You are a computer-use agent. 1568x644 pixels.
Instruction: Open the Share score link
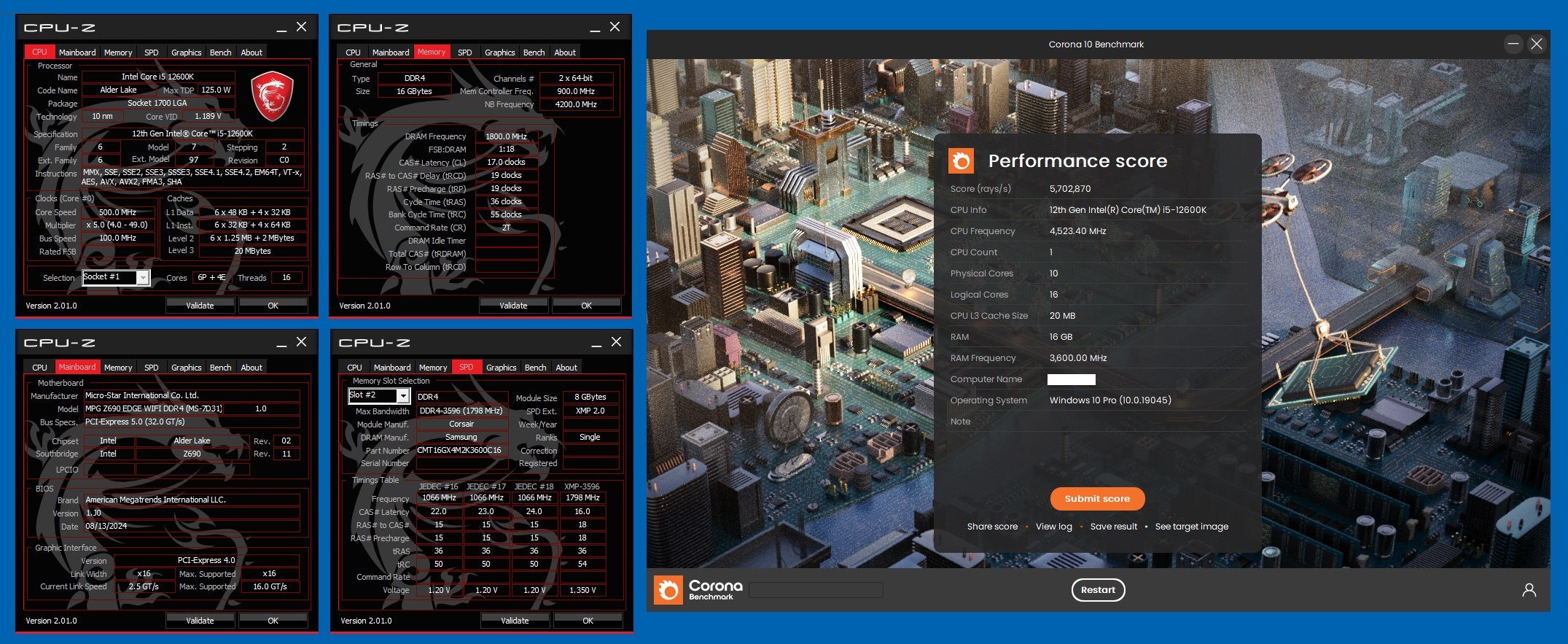click(992, 527)
